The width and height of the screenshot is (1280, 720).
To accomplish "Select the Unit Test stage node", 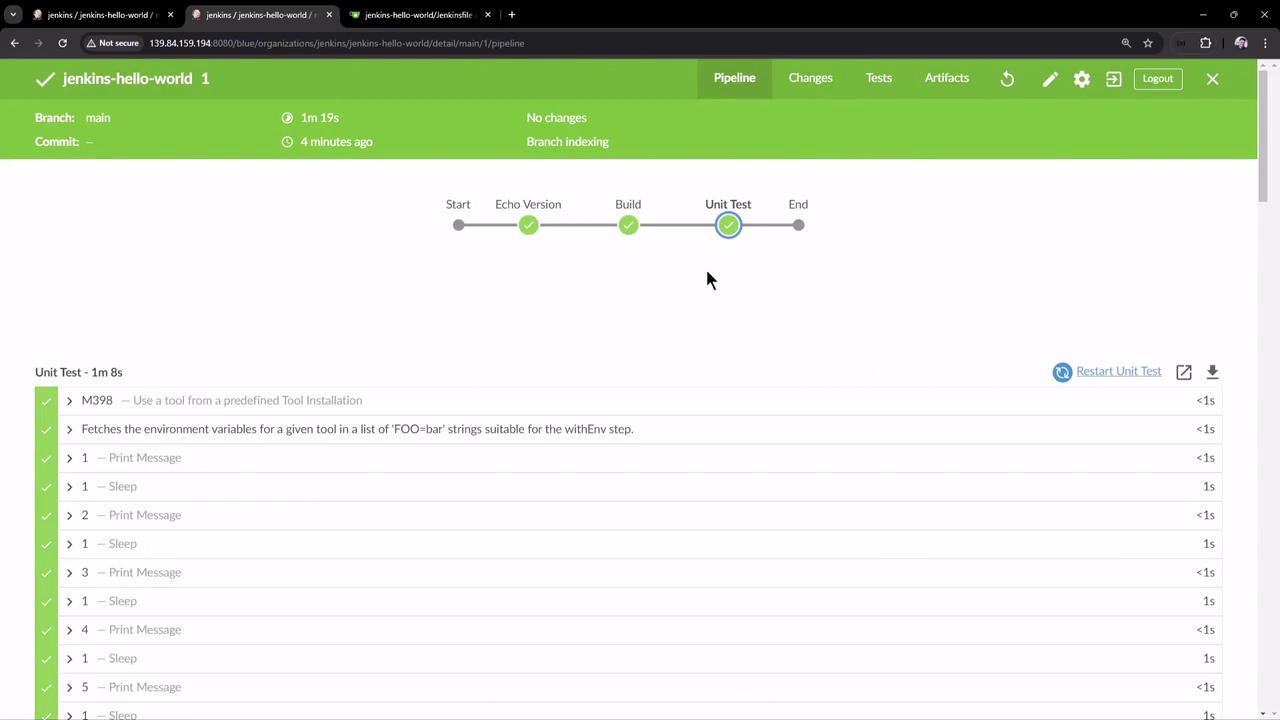I will (728, 225).
